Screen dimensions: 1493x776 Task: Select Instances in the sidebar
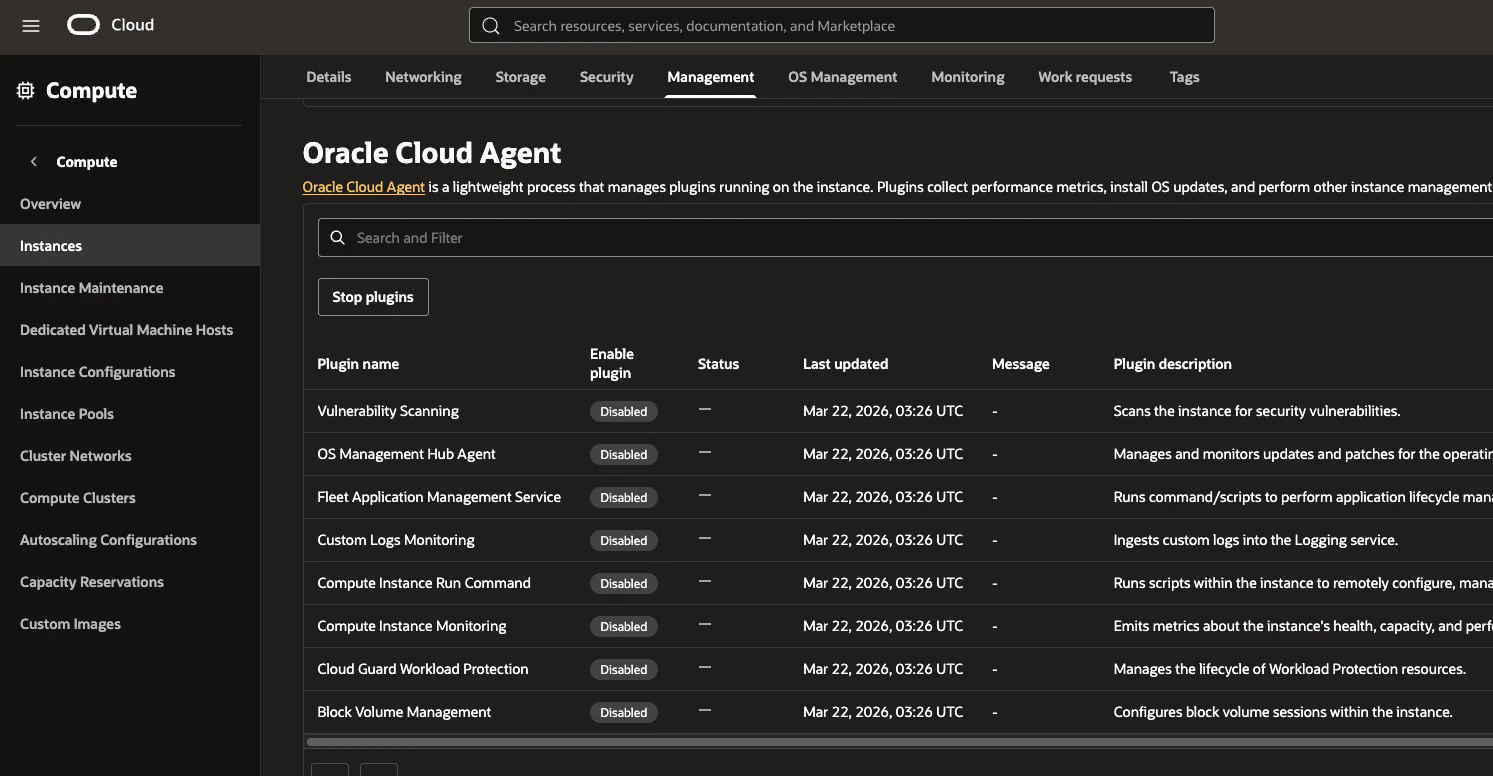point(130,246)
